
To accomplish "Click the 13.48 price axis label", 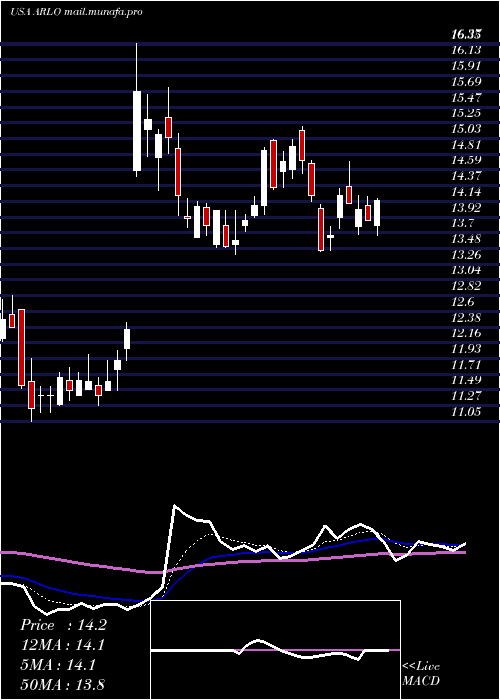I will point(467,239).
